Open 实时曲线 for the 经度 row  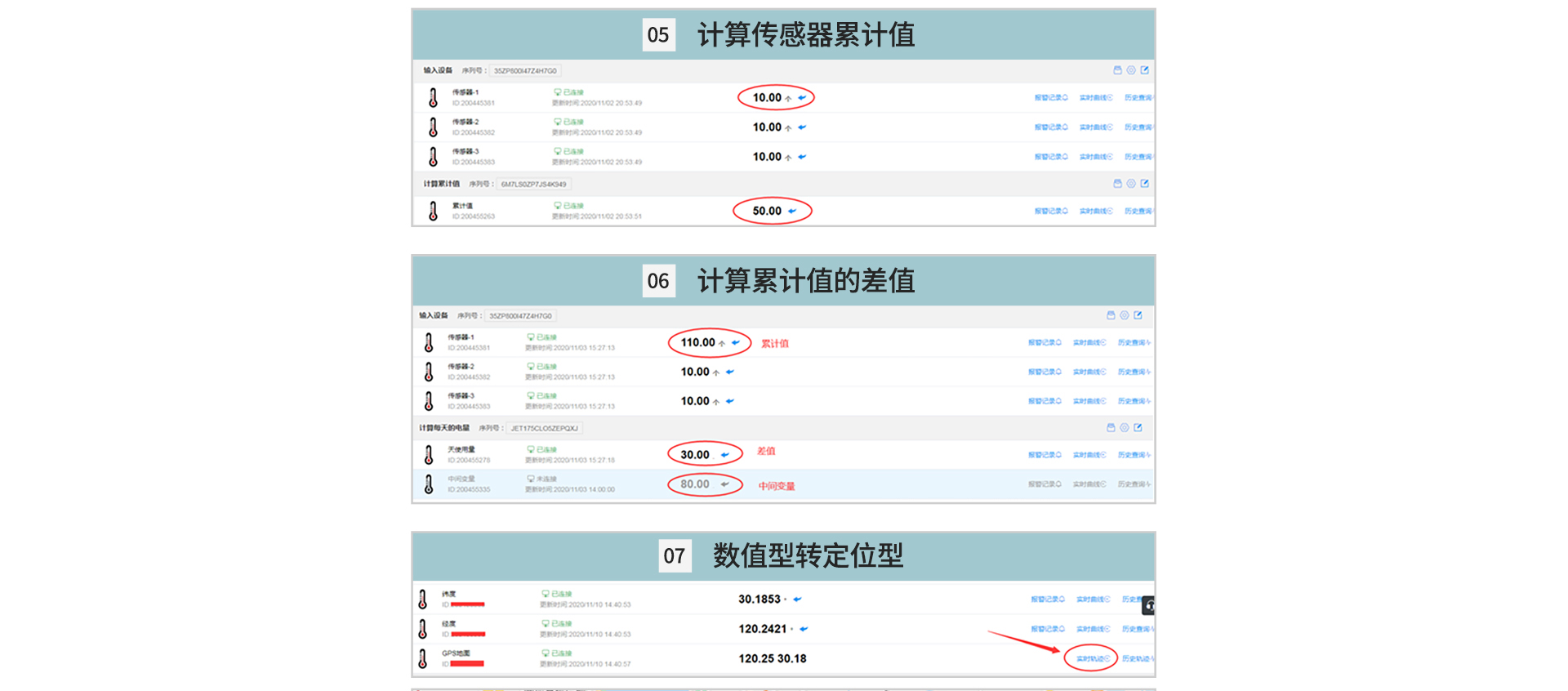tap(1093, 629)
